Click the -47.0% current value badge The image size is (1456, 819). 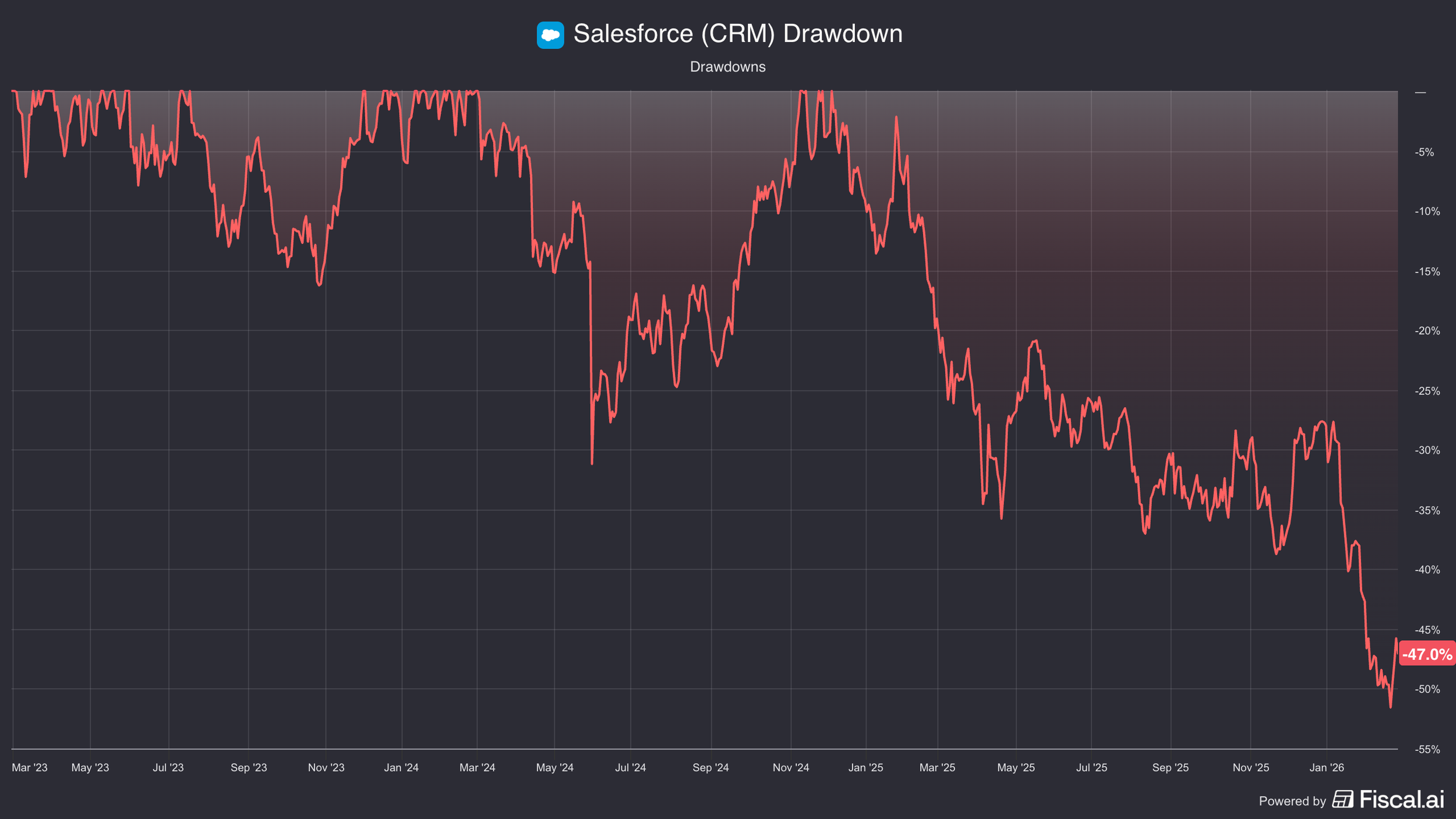coord(1426,654)
